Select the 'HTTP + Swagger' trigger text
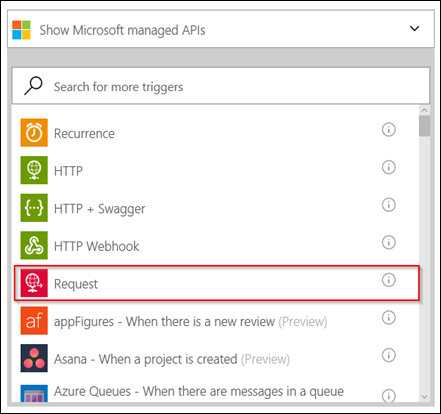This screenshot has width=441, height=414. (x=100, y=209)
